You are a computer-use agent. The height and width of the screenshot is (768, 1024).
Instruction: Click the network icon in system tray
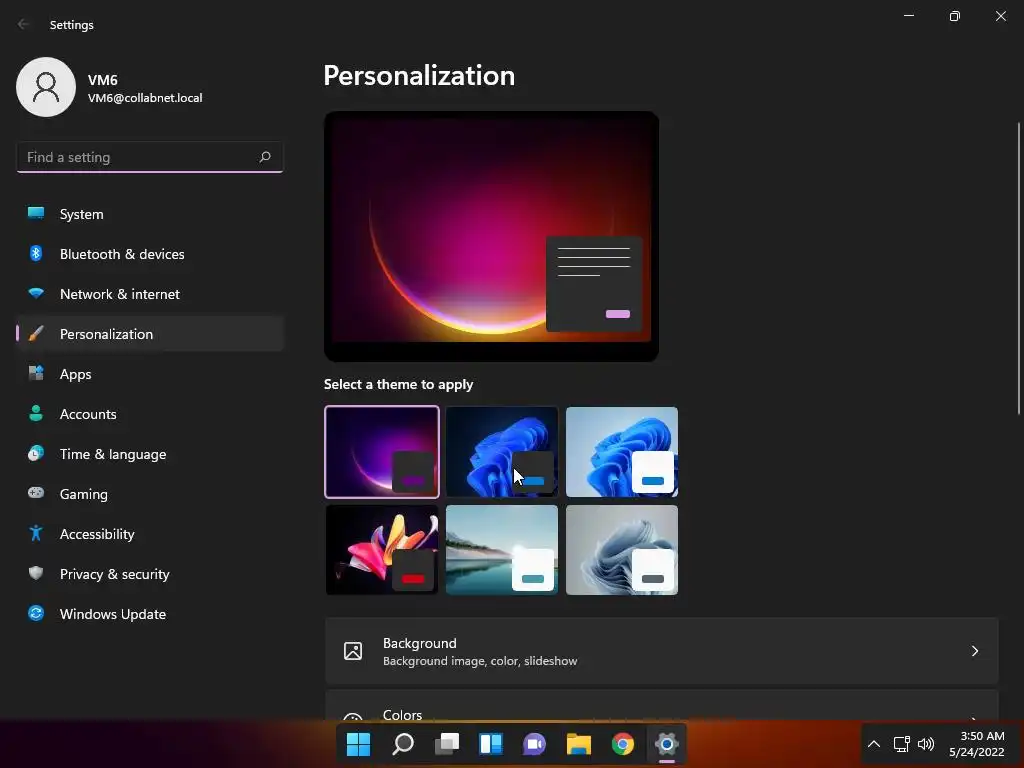click(x=902, y=744)
